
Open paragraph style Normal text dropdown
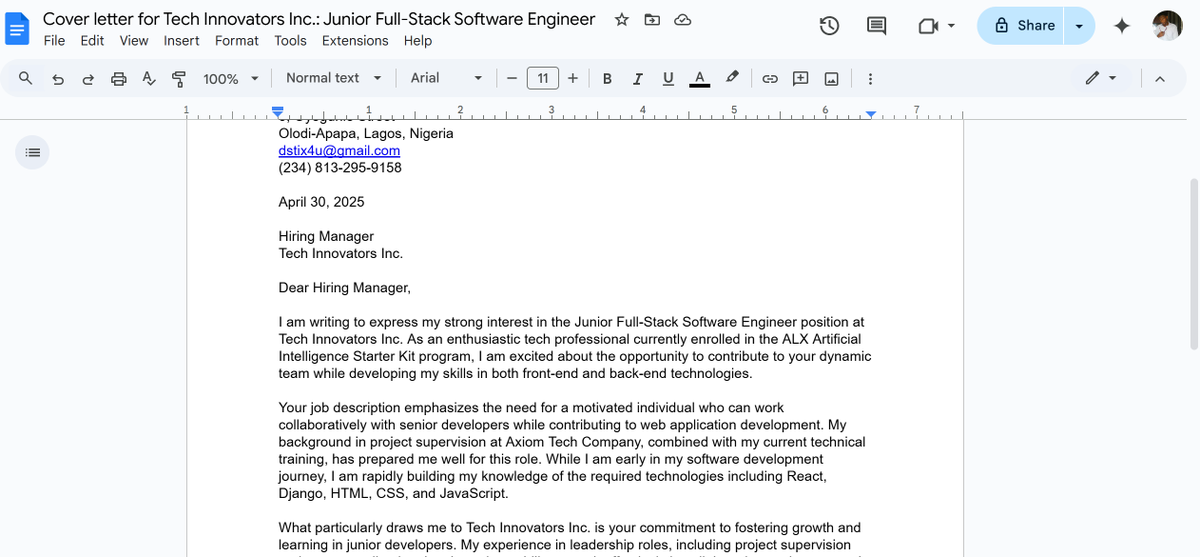pyautogui.click(x=334, y=78)
